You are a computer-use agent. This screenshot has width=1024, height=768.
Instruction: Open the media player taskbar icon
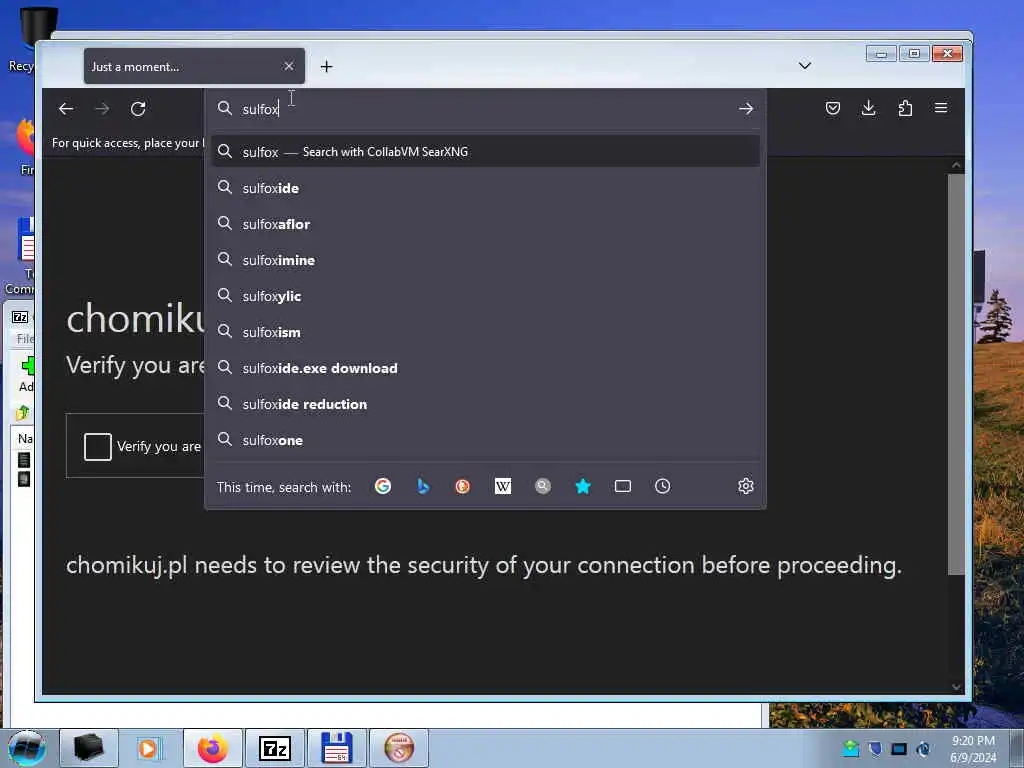click(x=149, y=748)
